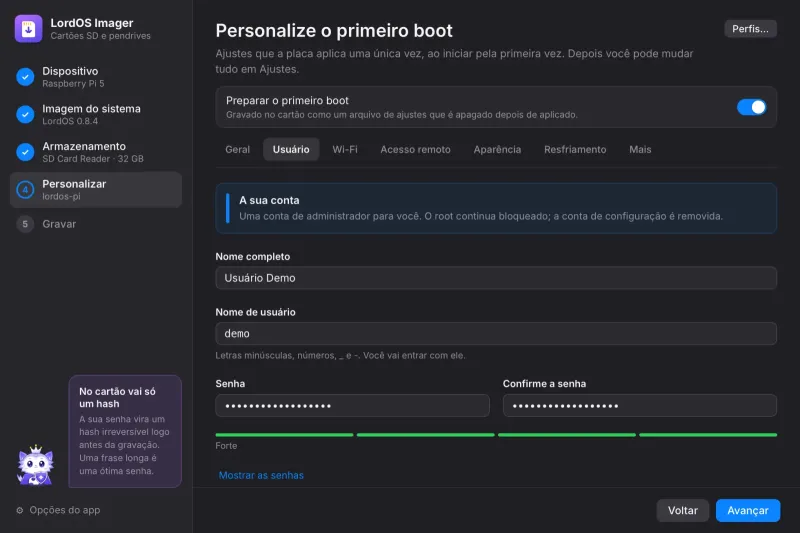Switch to the Geral tab
This screenshot has height=533, width=800.
238,149
